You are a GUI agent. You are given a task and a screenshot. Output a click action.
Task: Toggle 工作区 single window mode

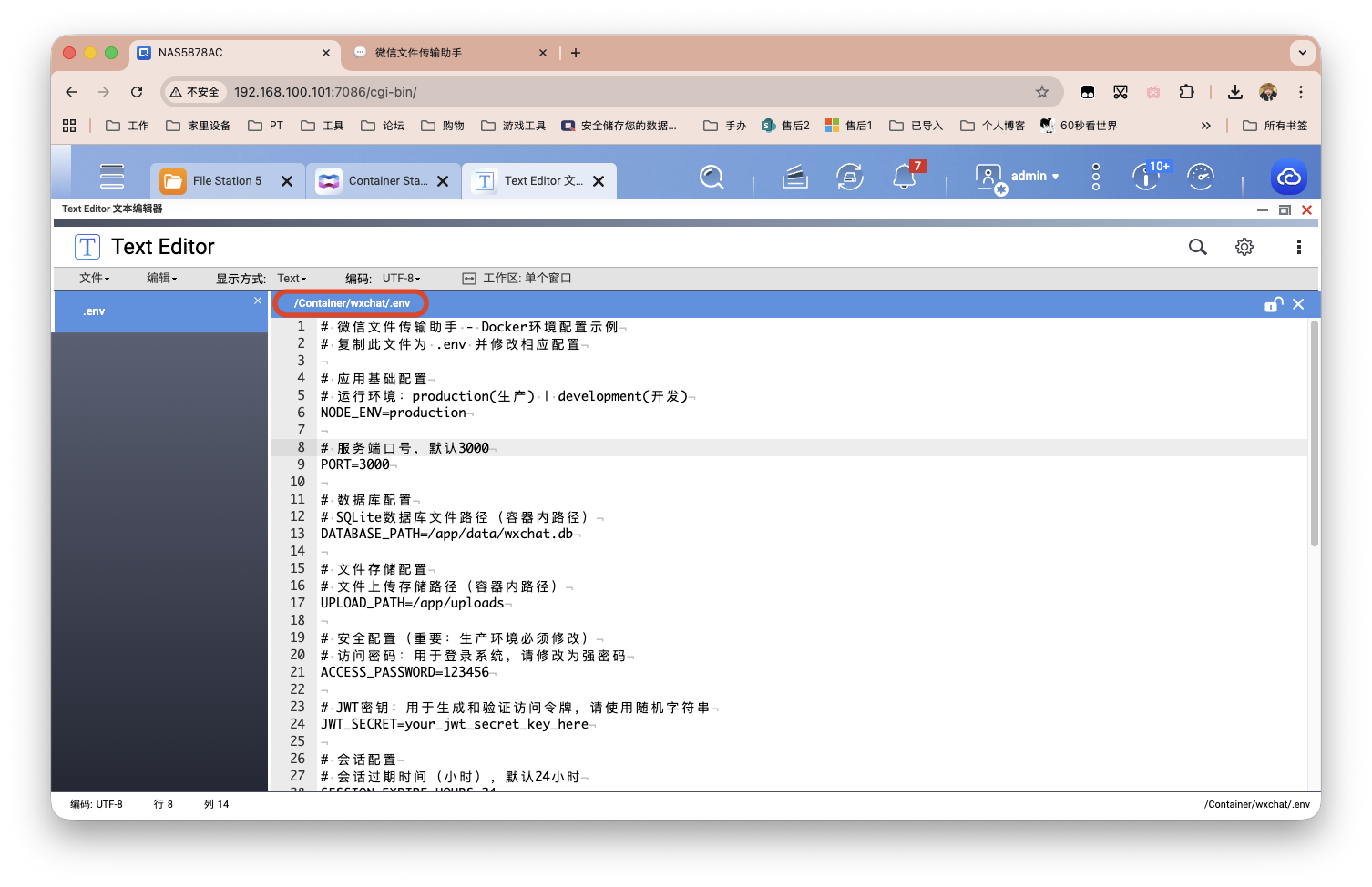516,278
